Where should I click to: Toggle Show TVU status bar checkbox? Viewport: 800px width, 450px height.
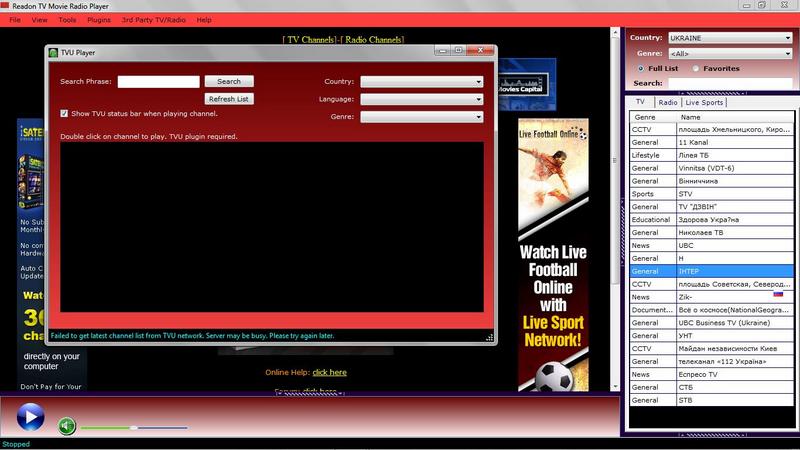[64, 113]
